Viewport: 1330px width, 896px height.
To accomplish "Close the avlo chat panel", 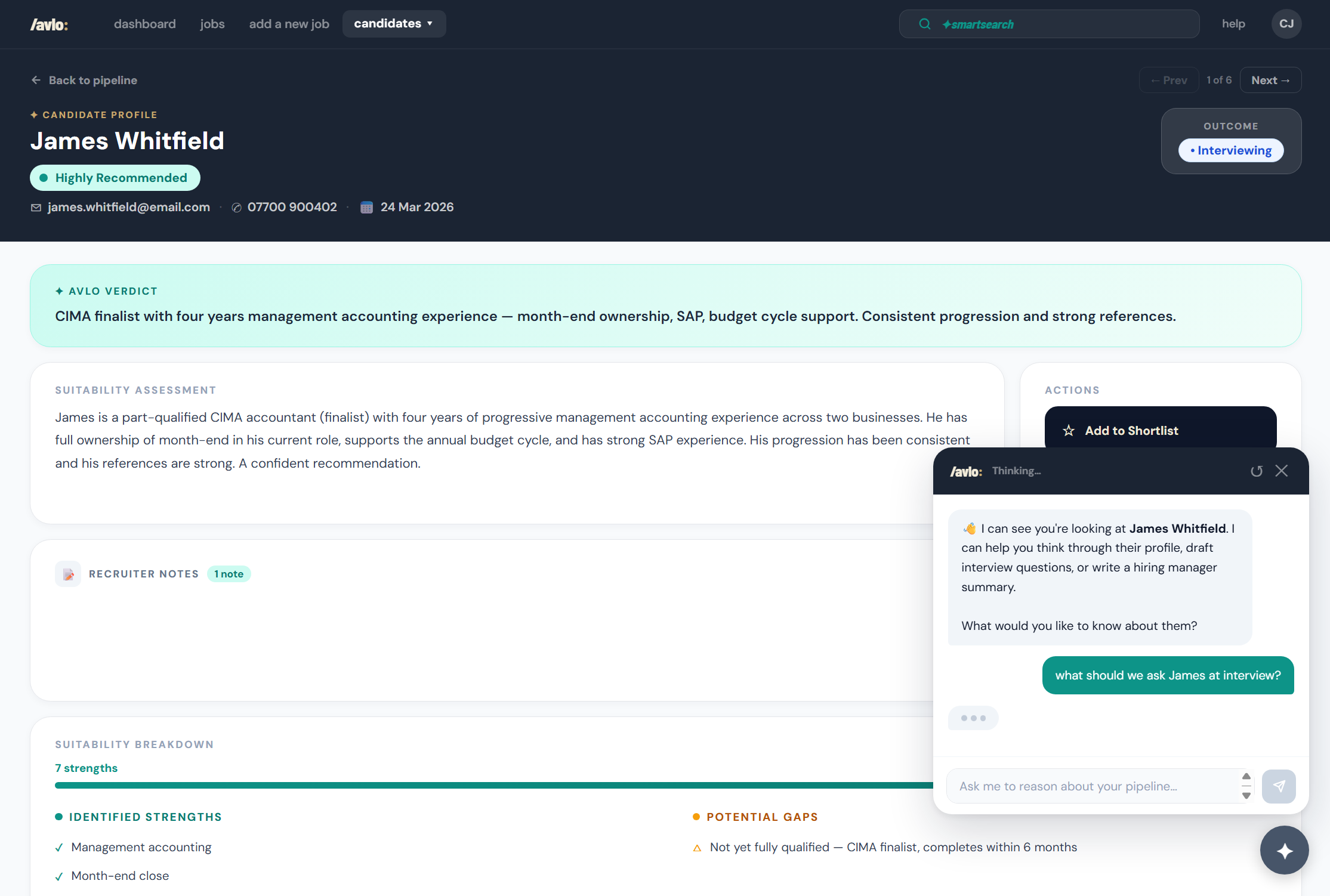I will (x=1282, y=471).
